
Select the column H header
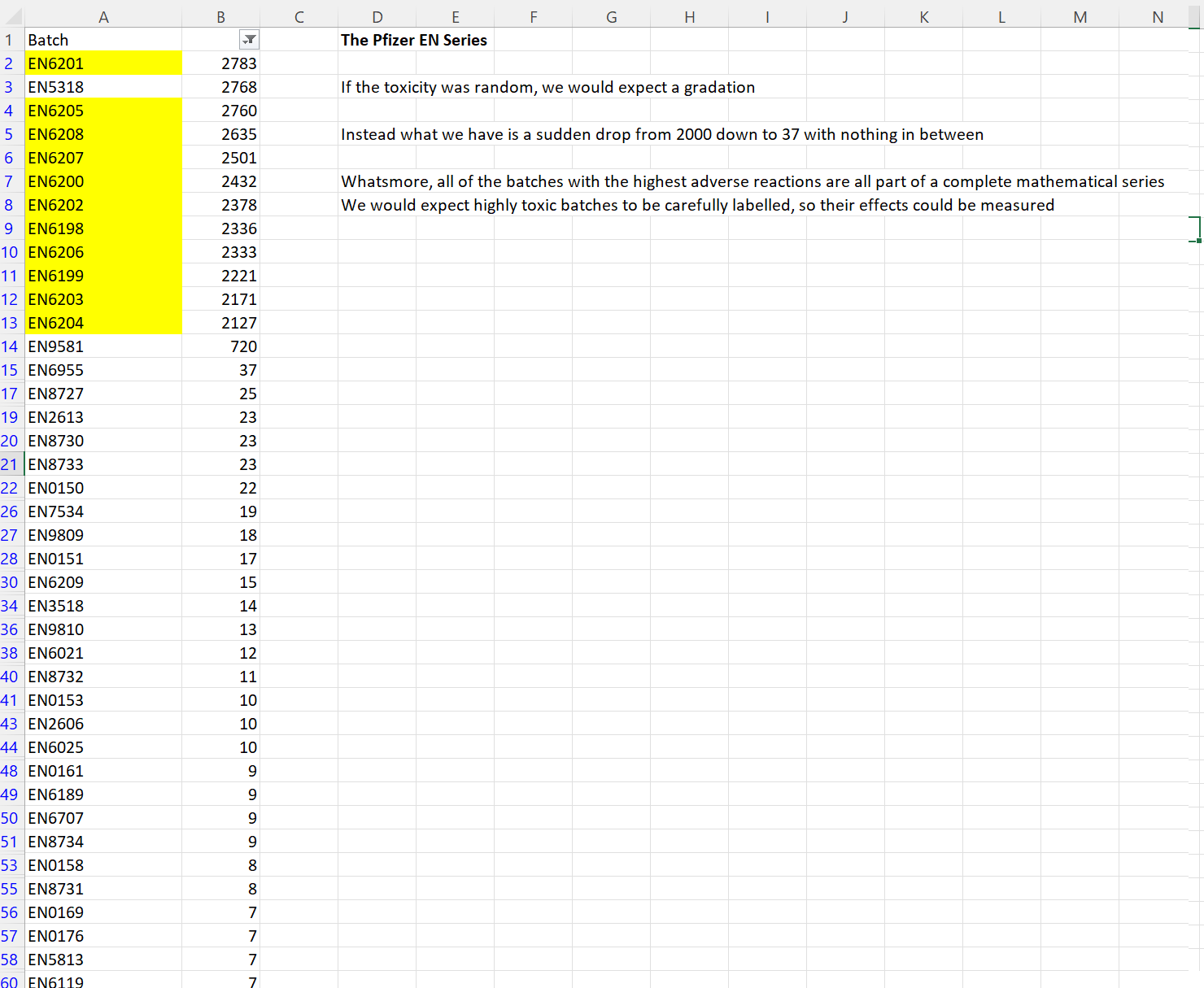pos(689,17)
